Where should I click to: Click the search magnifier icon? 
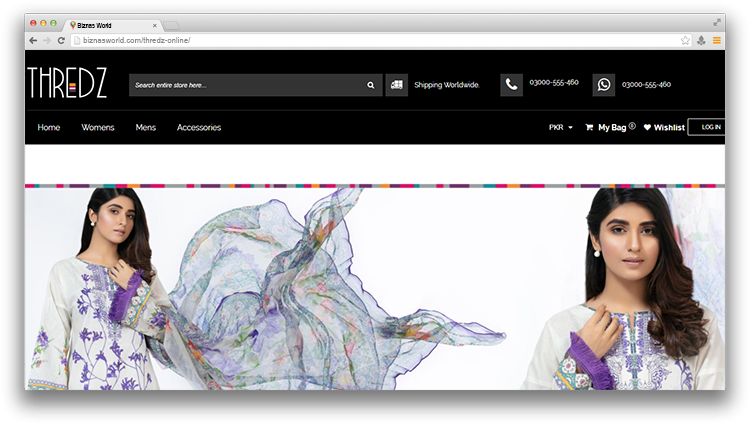coord(371,85)
